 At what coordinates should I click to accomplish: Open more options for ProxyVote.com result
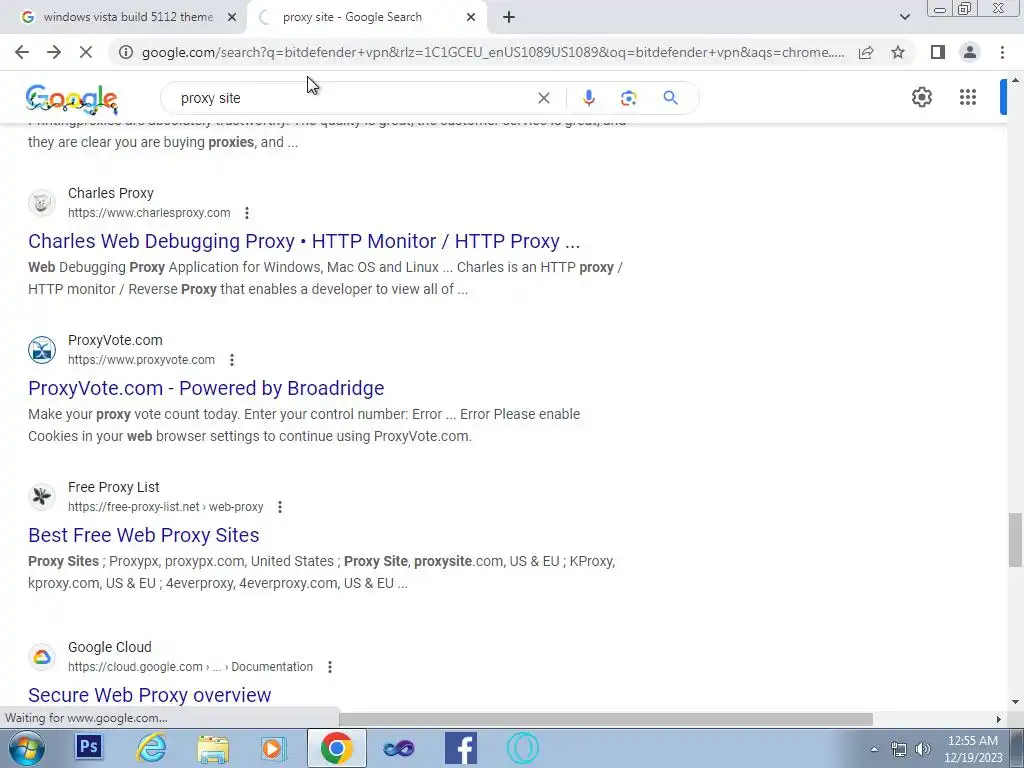click(232, 360)
